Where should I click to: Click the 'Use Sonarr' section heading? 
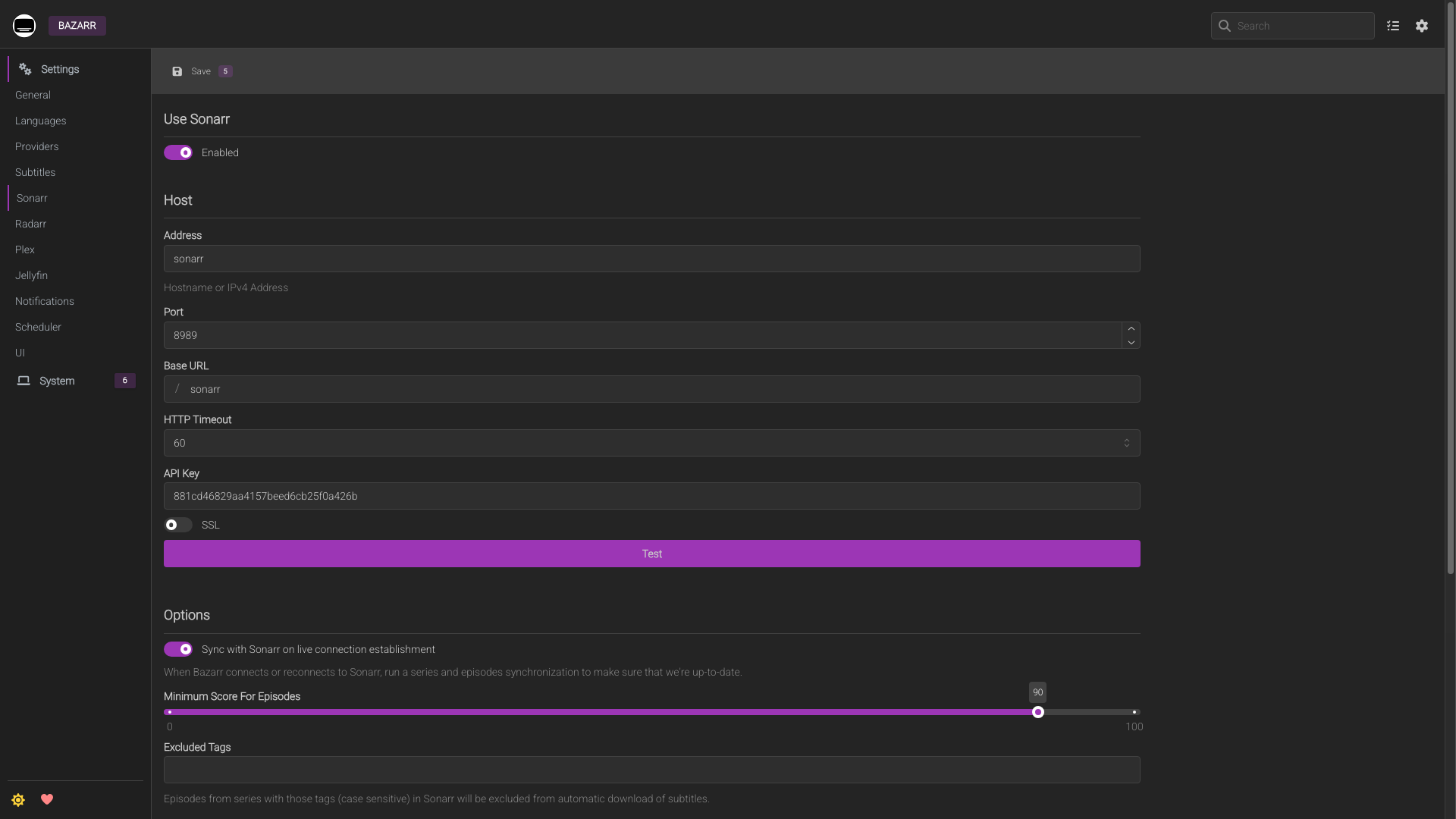tap(196, 119)
